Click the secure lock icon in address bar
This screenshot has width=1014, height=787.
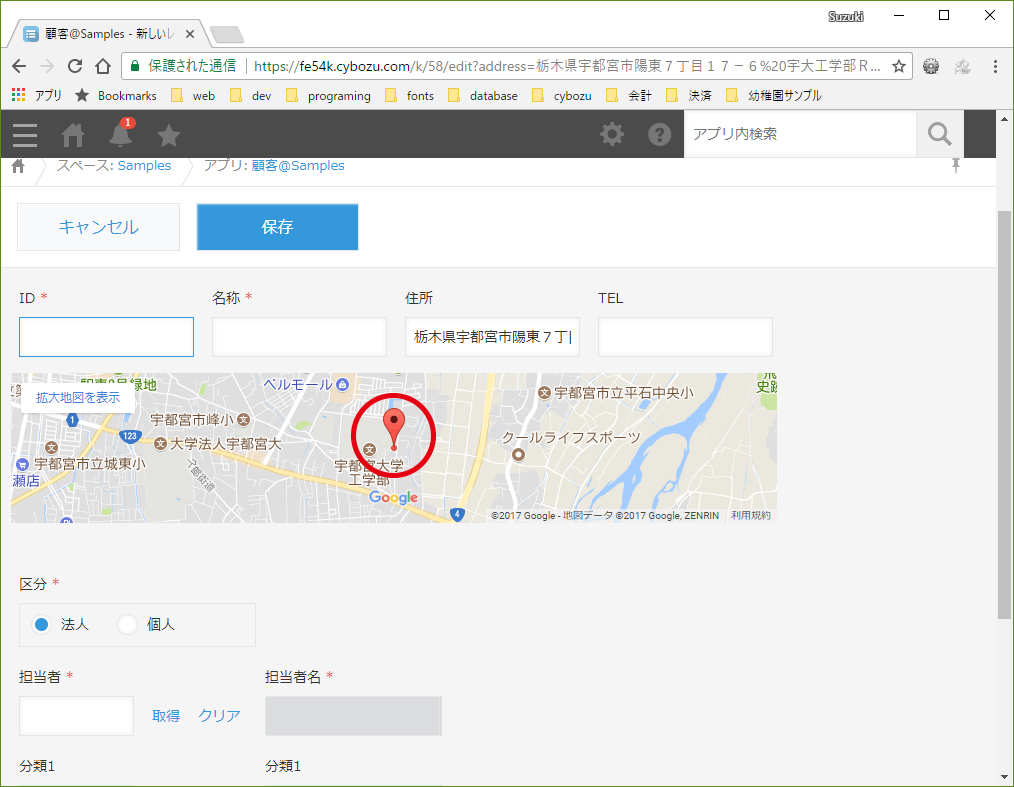click(x=135, y=66)
